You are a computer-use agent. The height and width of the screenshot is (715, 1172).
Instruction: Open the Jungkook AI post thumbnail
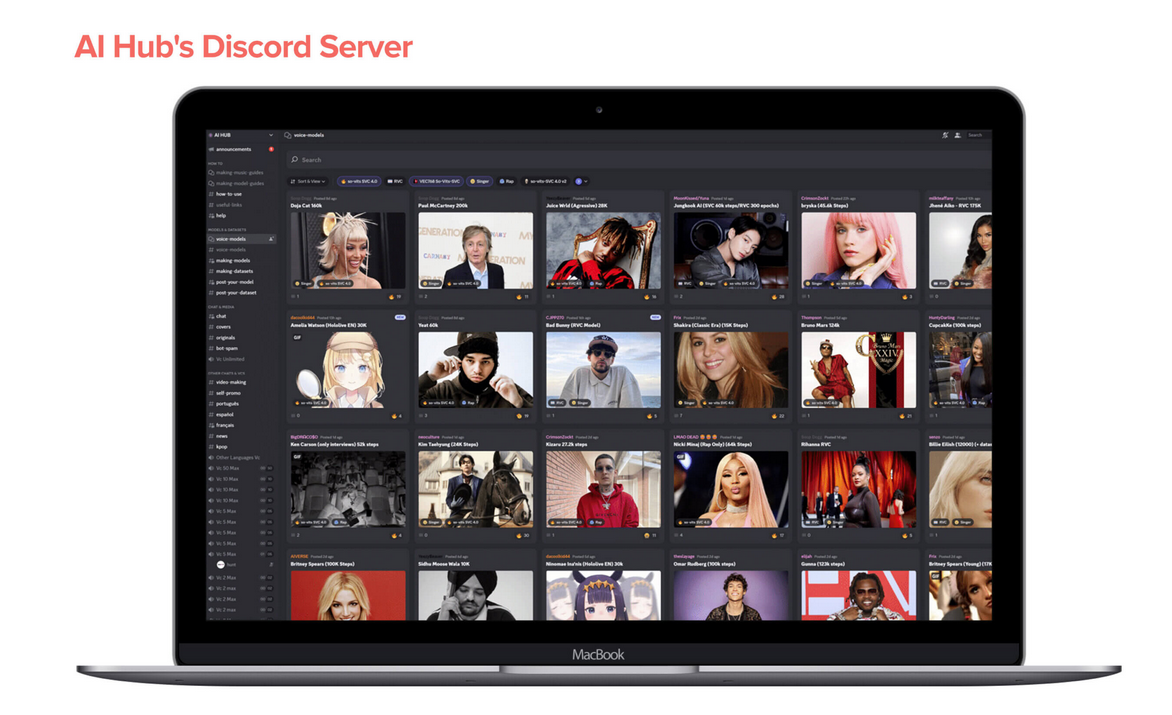point(731,250)
